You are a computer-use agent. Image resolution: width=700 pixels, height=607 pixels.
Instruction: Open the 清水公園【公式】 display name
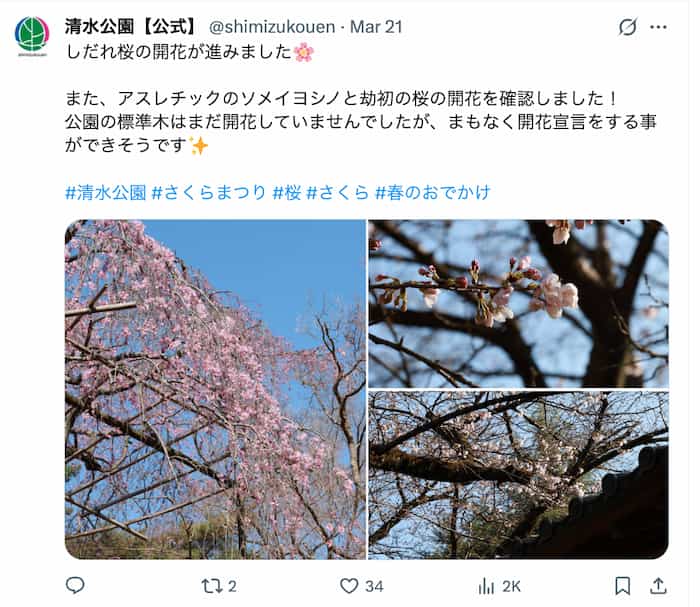pyautogui.click(x=131, y=27)
